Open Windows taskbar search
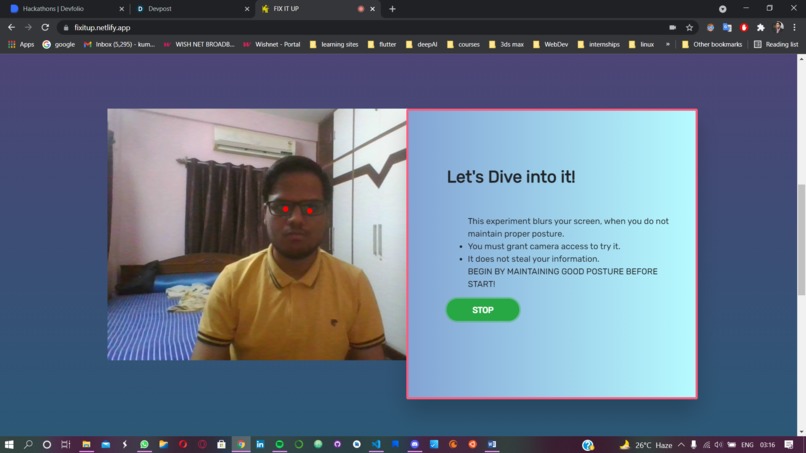 [28, 444]
